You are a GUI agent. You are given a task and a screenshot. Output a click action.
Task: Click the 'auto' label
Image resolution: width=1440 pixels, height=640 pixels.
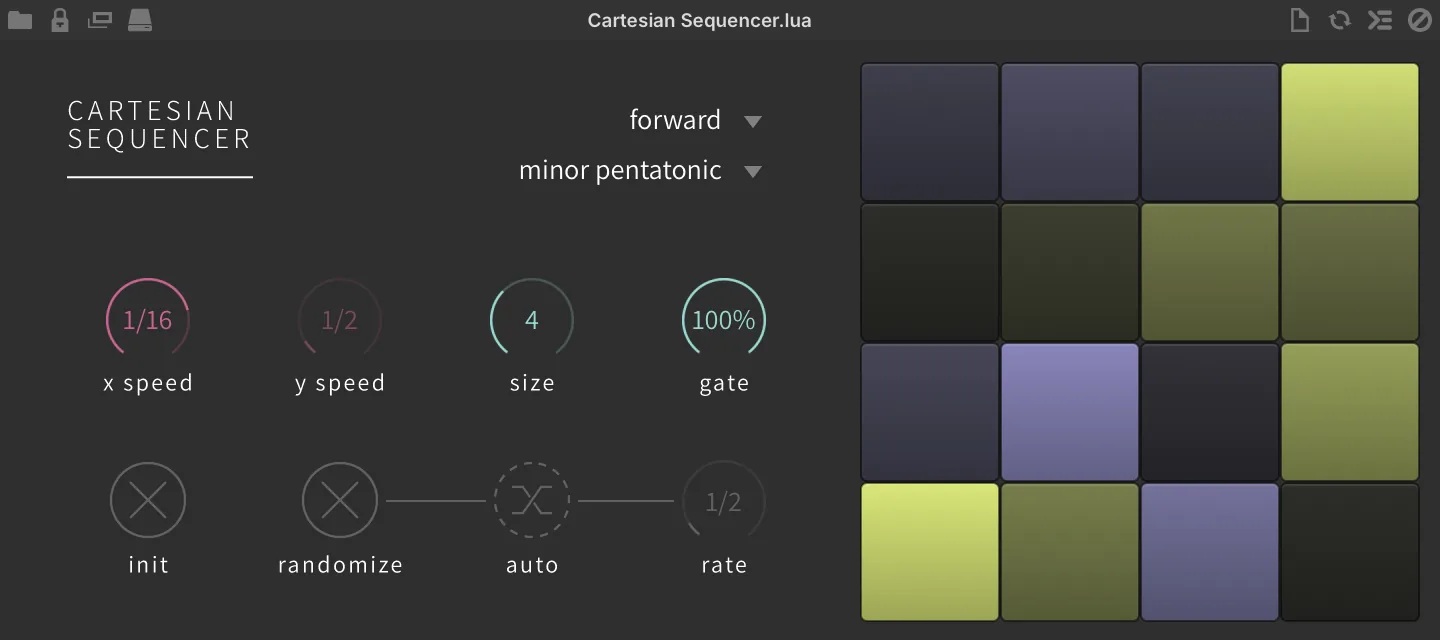pyautogui.click(x=532, y=565)
